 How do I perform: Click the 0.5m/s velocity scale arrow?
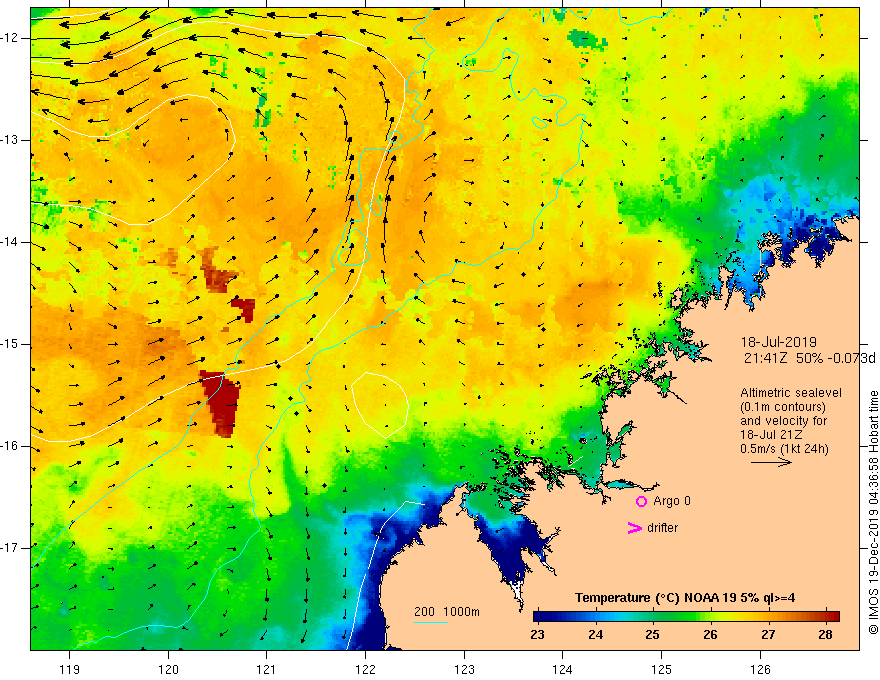pyautogui.click(x=771, y=462)
